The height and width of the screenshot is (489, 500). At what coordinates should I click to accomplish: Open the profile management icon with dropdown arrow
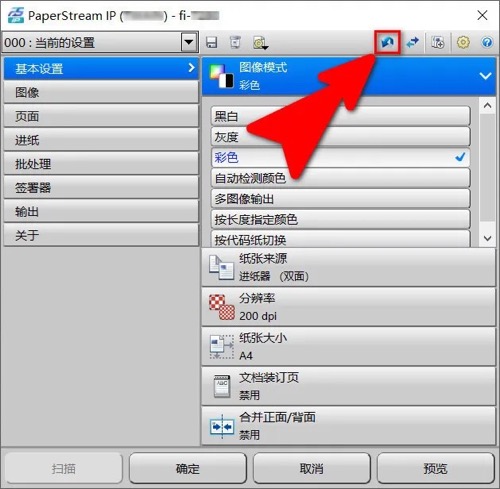pos(260,43)
